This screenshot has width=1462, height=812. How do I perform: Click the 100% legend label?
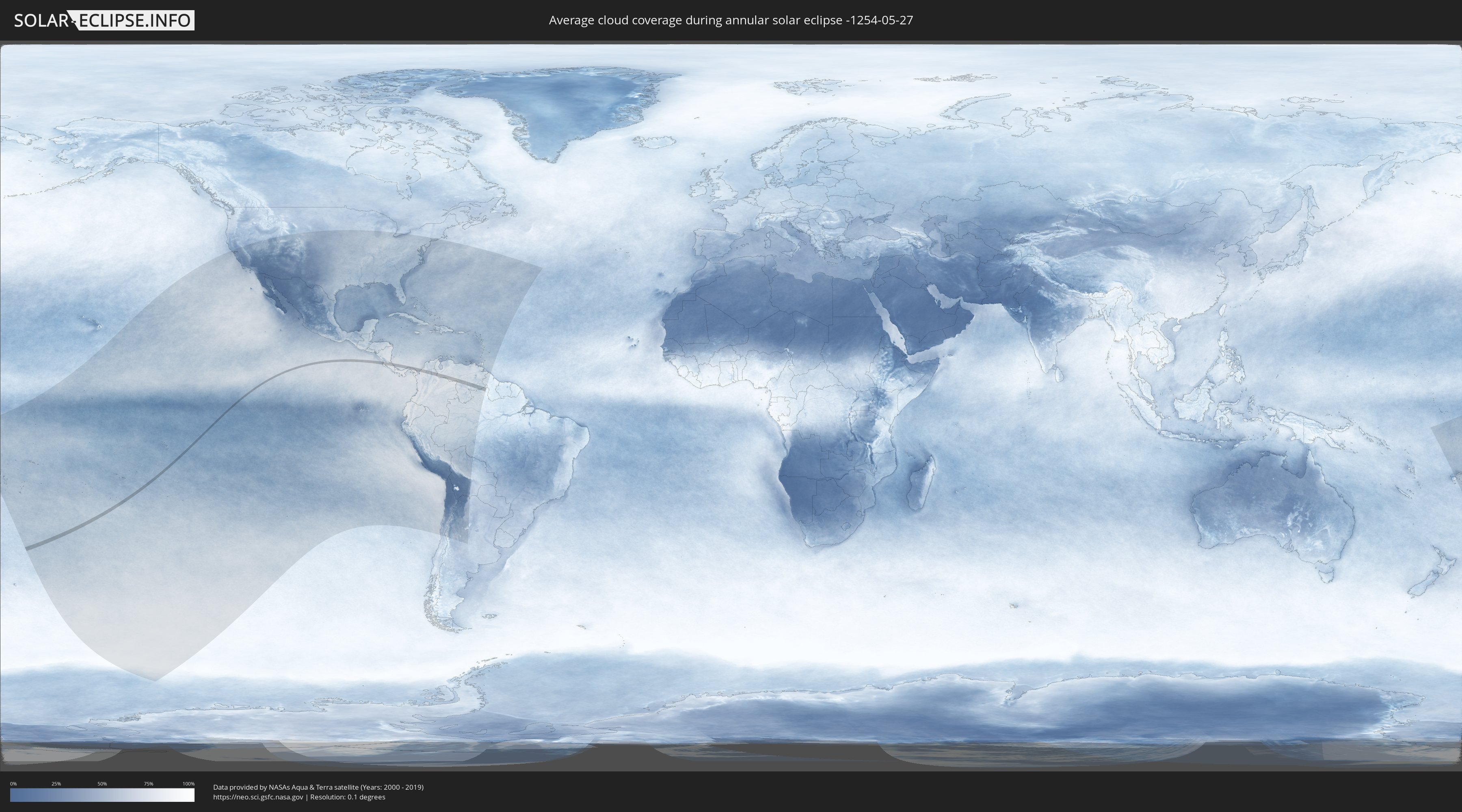coord(188,784)
